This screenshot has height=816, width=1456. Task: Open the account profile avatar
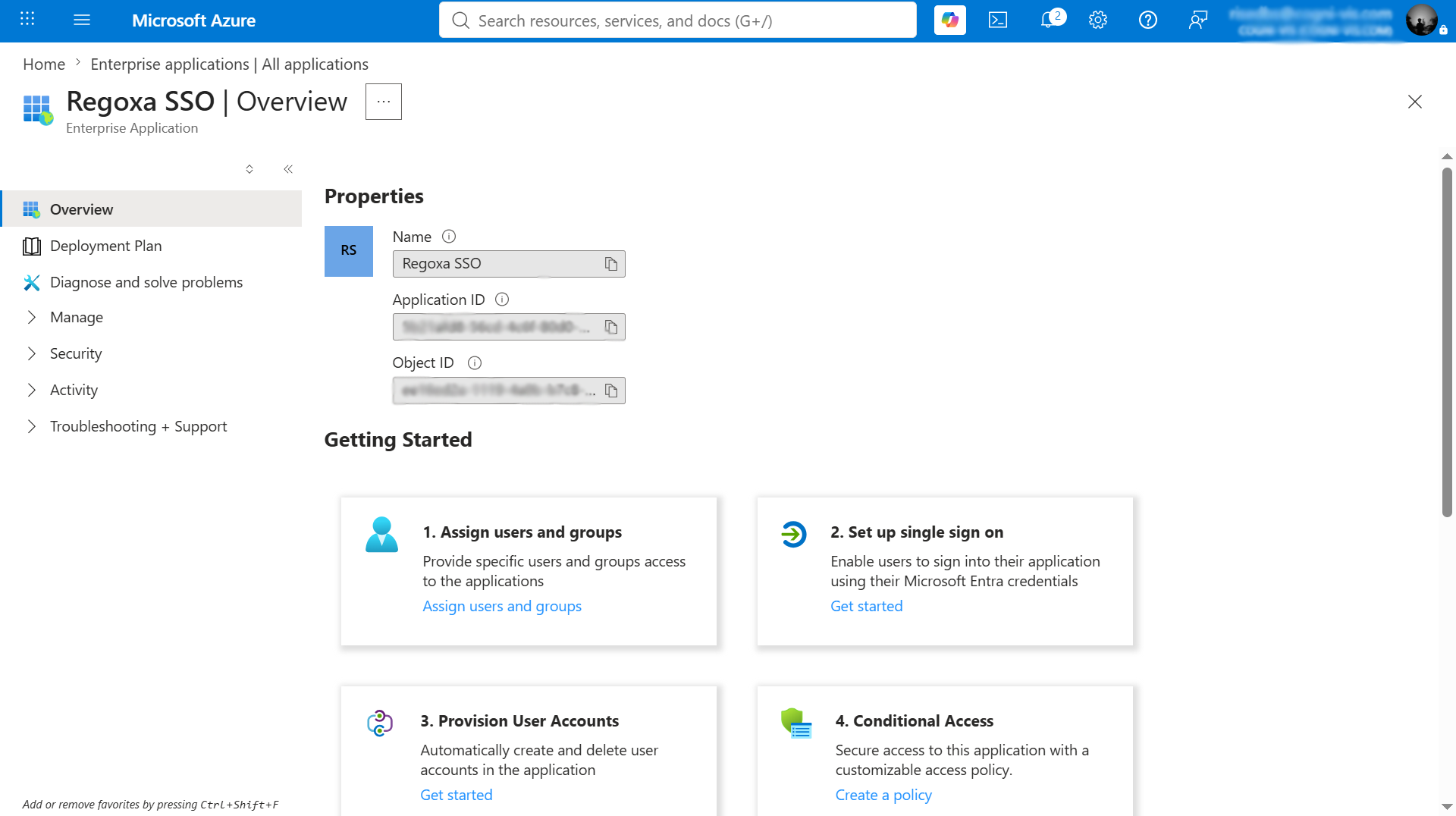(x=1421, y=20)
